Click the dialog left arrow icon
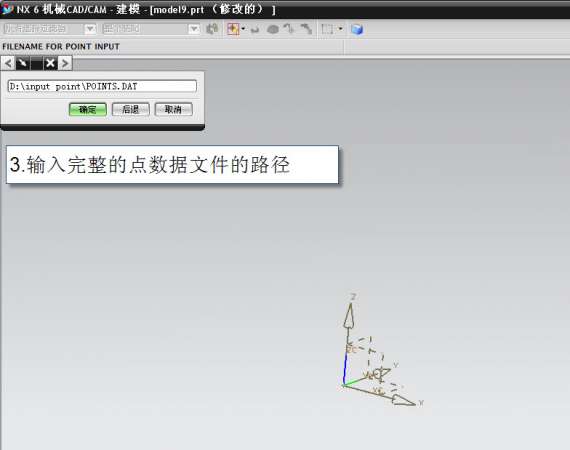 click(8, 63)
